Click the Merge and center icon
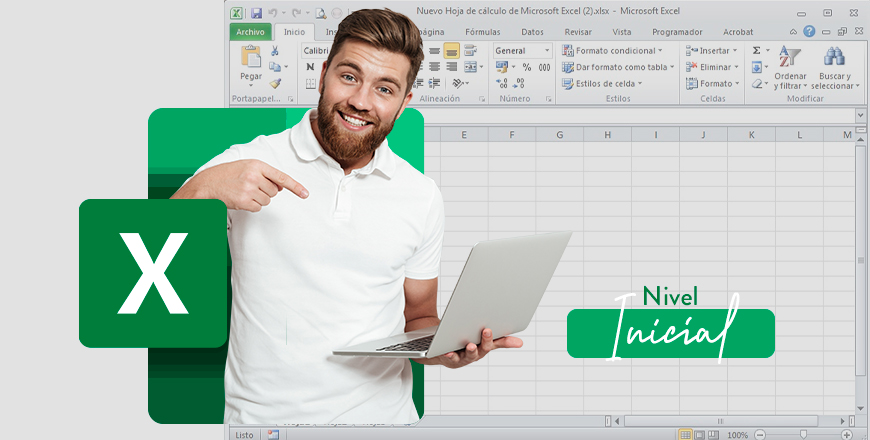The width and height of the screenshot is (870, 440). 470,67
